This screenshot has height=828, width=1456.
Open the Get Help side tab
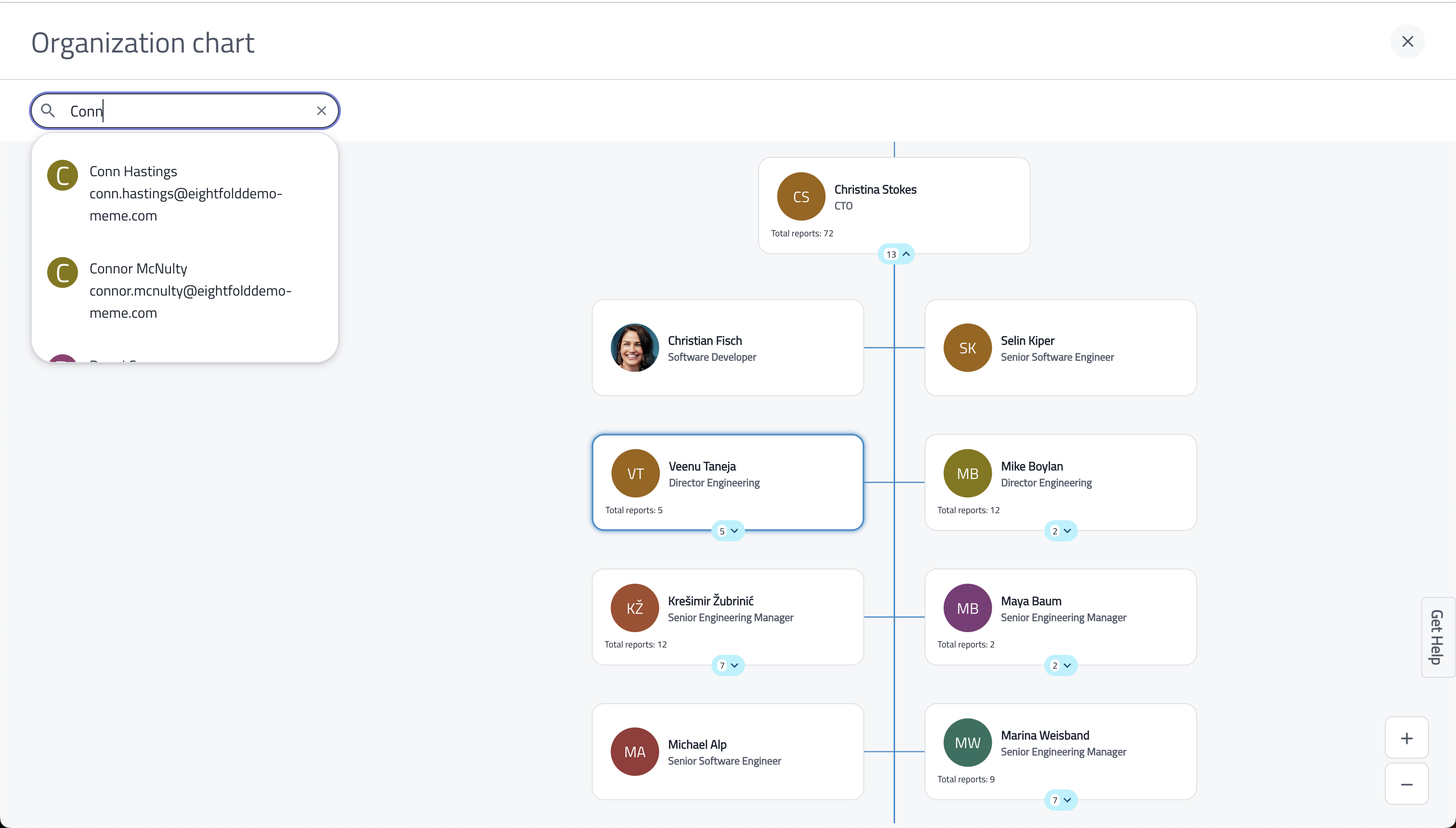click(1438, 637)
